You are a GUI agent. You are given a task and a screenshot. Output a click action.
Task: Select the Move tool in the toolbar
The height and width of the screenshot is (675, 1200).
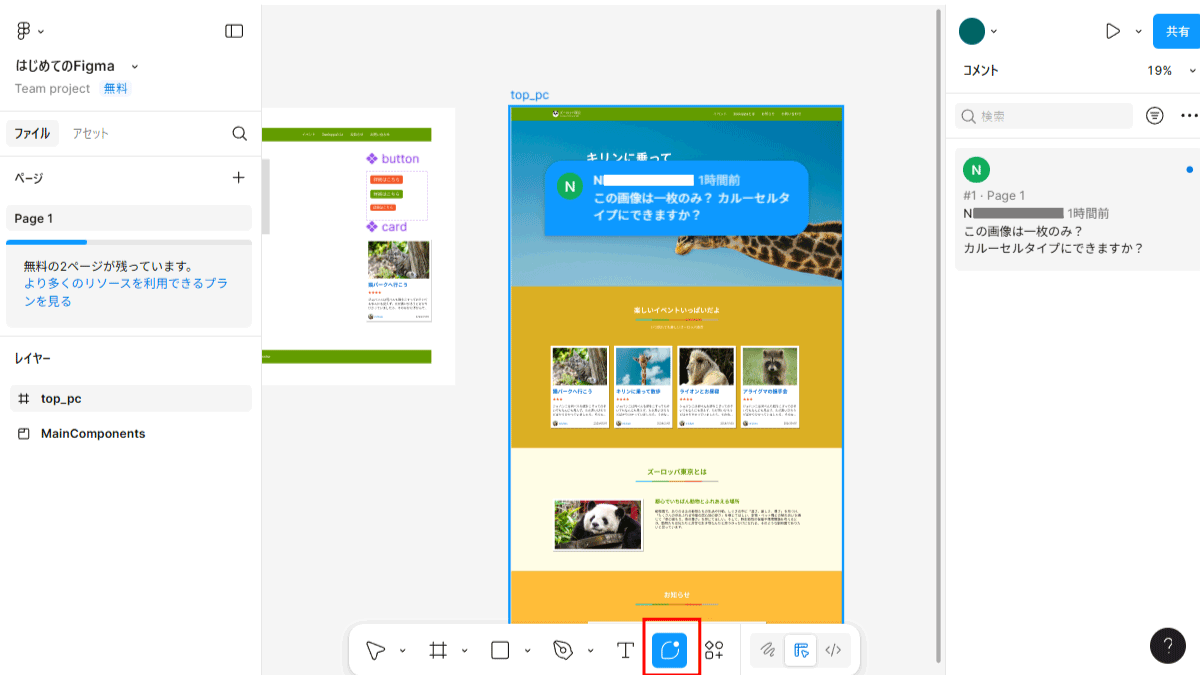(376, 650)
